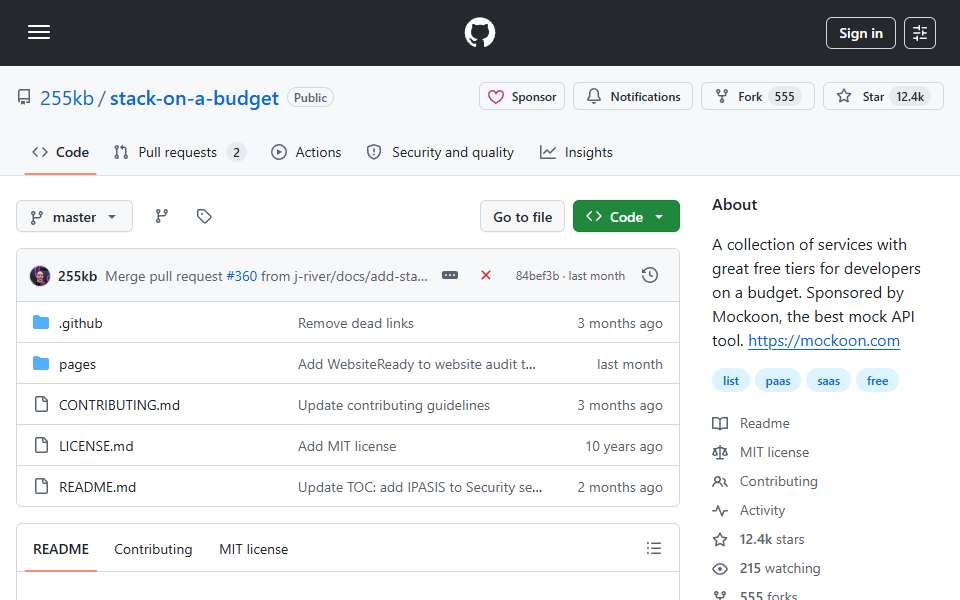Open commit history clock icon

(x=650, y=276)
